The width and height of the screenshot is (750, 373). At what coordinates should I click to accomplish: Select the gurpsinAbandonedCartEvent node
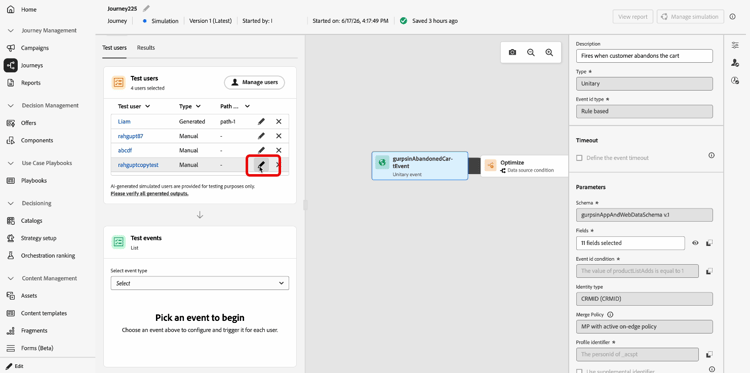(x=419, y=165)
